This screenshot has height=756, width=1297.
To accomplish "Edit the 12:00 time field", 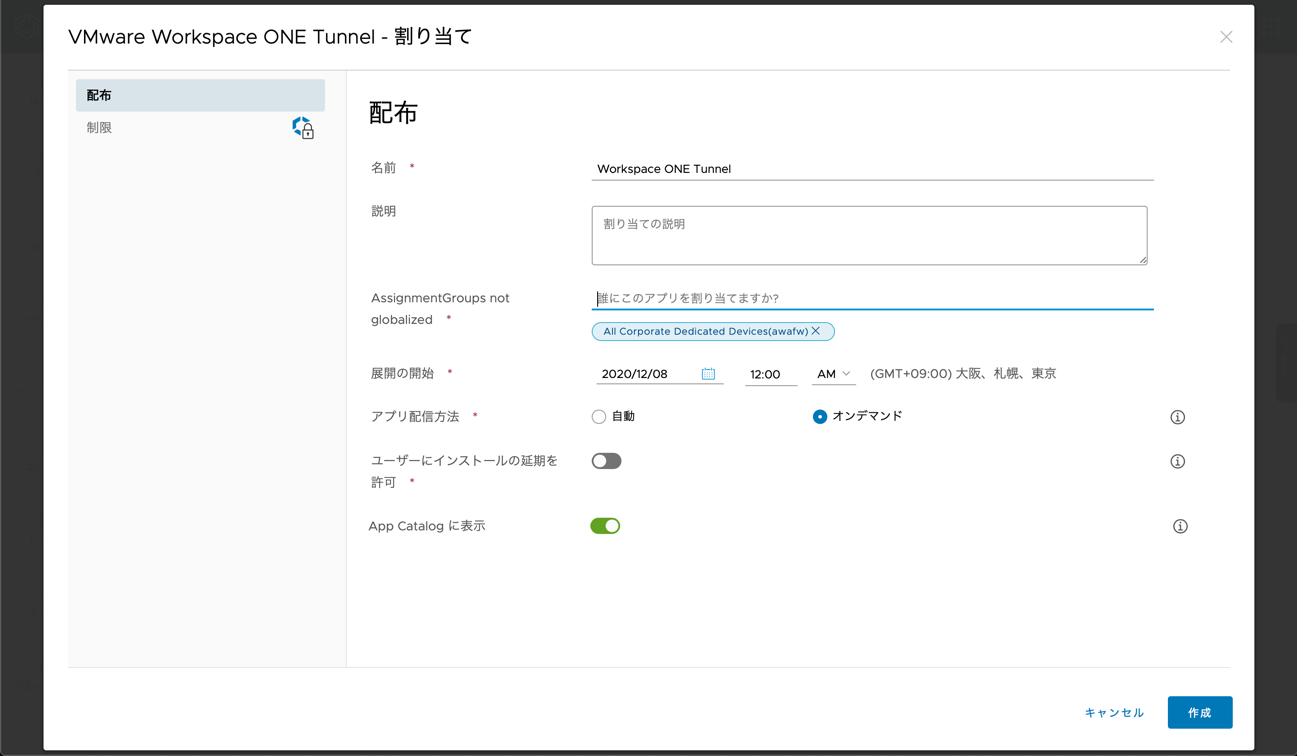I will [x=771, y=374].
